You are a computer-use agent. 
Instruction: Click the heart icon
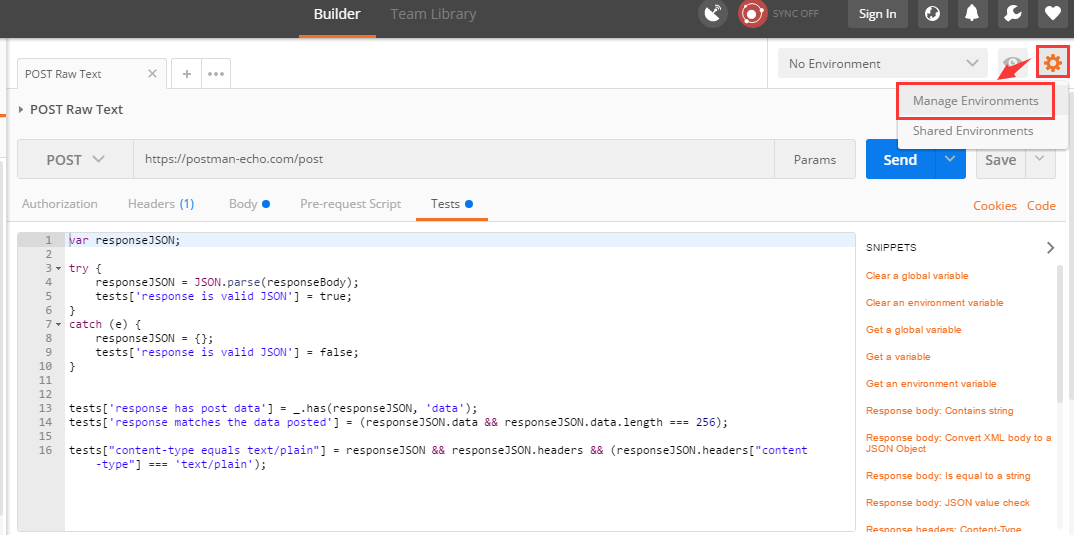(x=1053, y=14)
